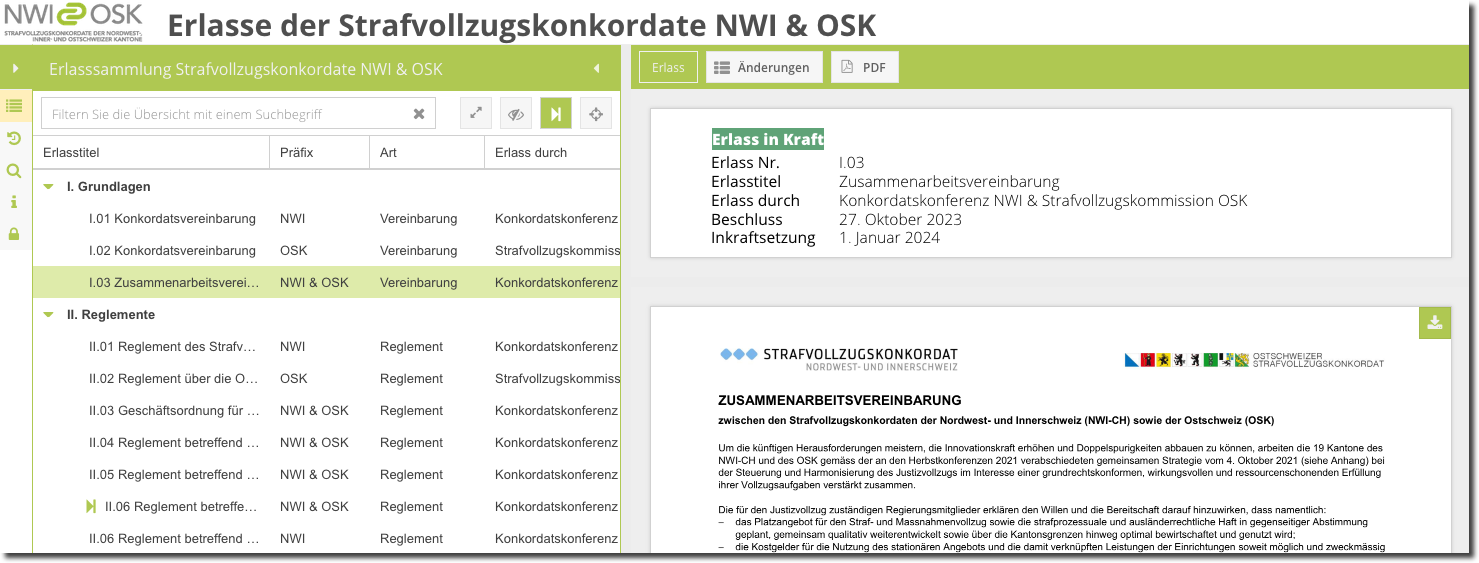This screenshot has height=563, width=1479.
Task: Switch to the Erlass tab
Action: (668, 67)
